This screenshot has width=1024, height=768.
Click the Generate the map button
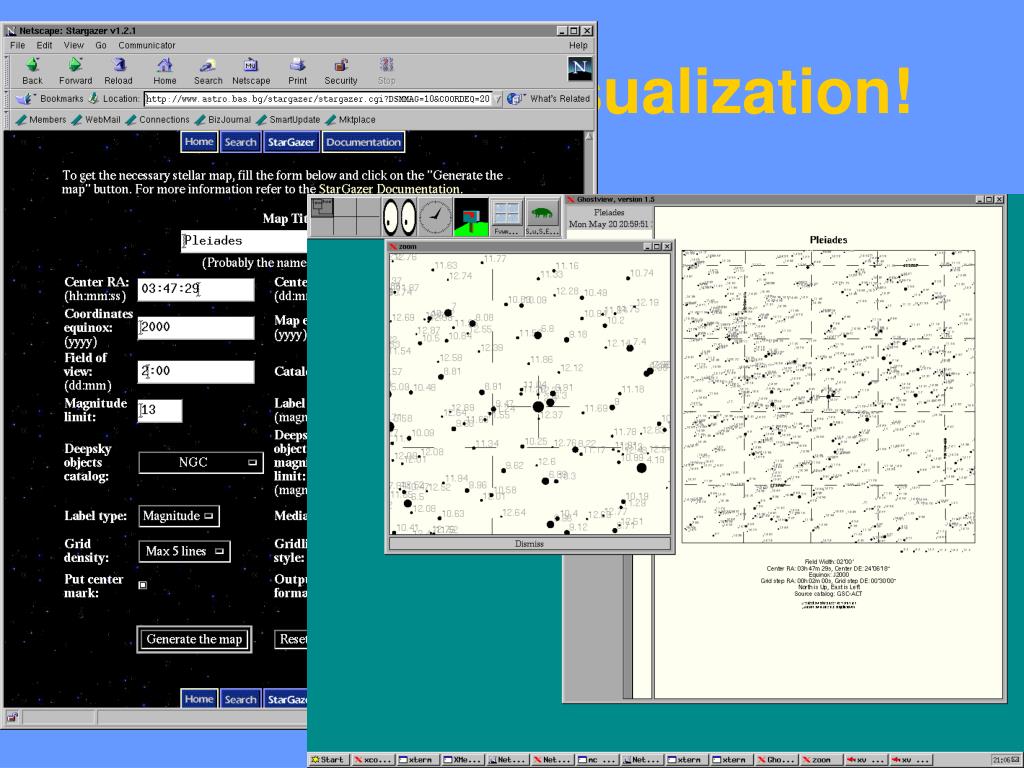tap(194, 639)
